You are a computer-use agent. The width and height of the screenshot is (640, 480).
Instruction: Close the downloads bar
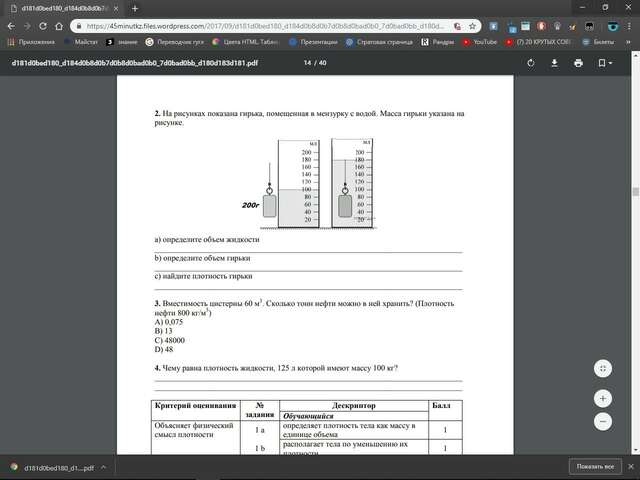coord(631,467)
